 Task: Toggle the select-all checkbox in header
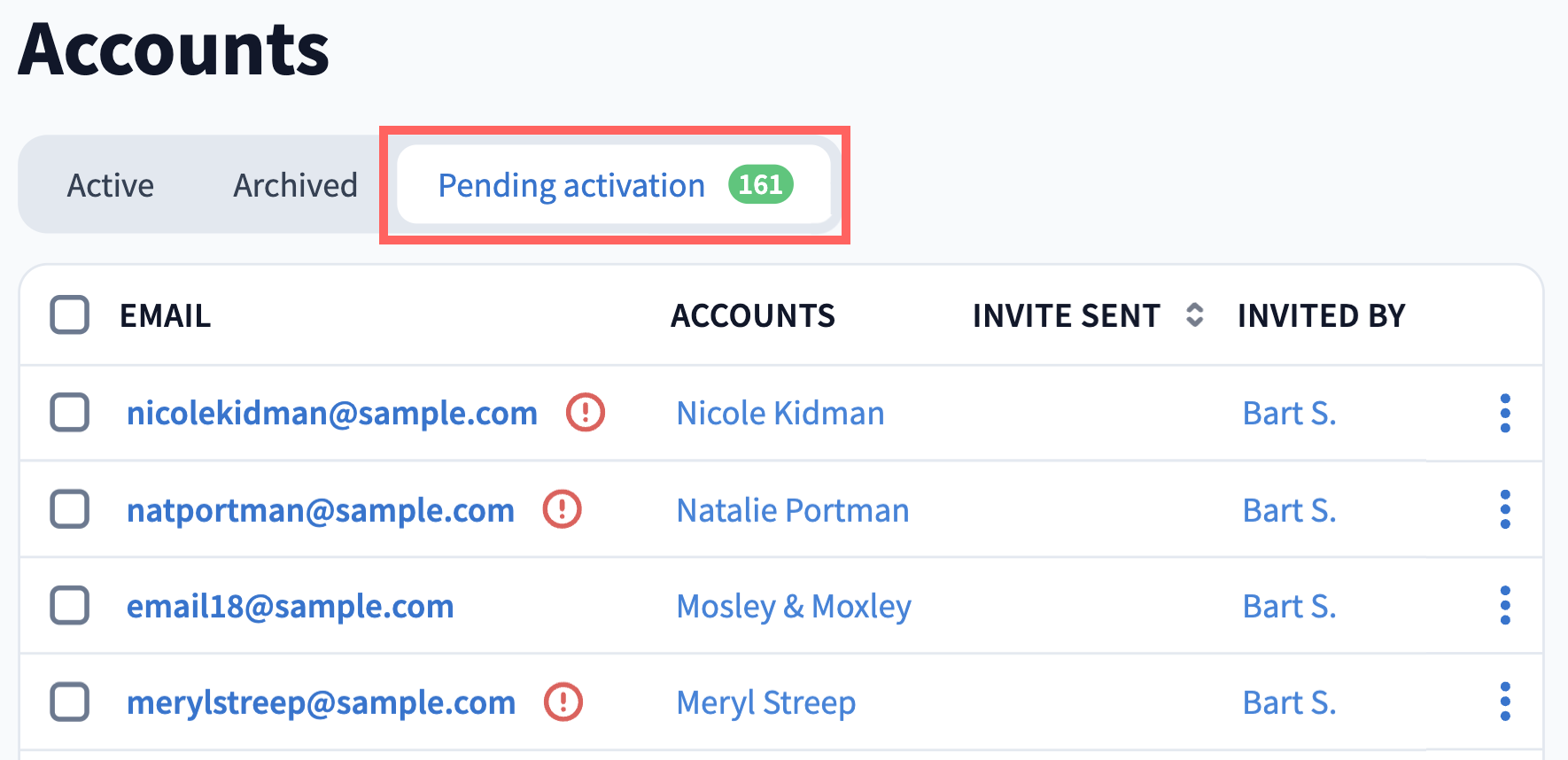[x=70, y=315]
